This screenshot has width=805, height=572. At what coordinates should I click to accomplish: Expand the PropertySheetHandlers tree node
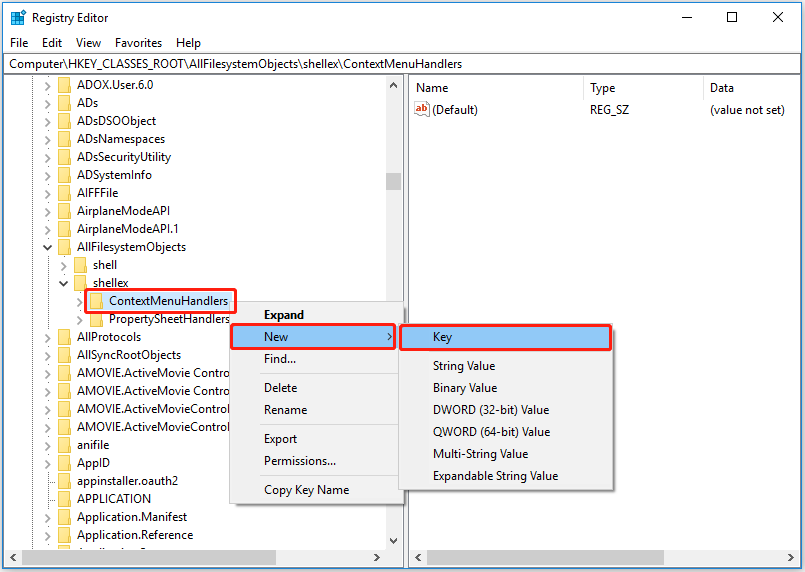(80, 320)
